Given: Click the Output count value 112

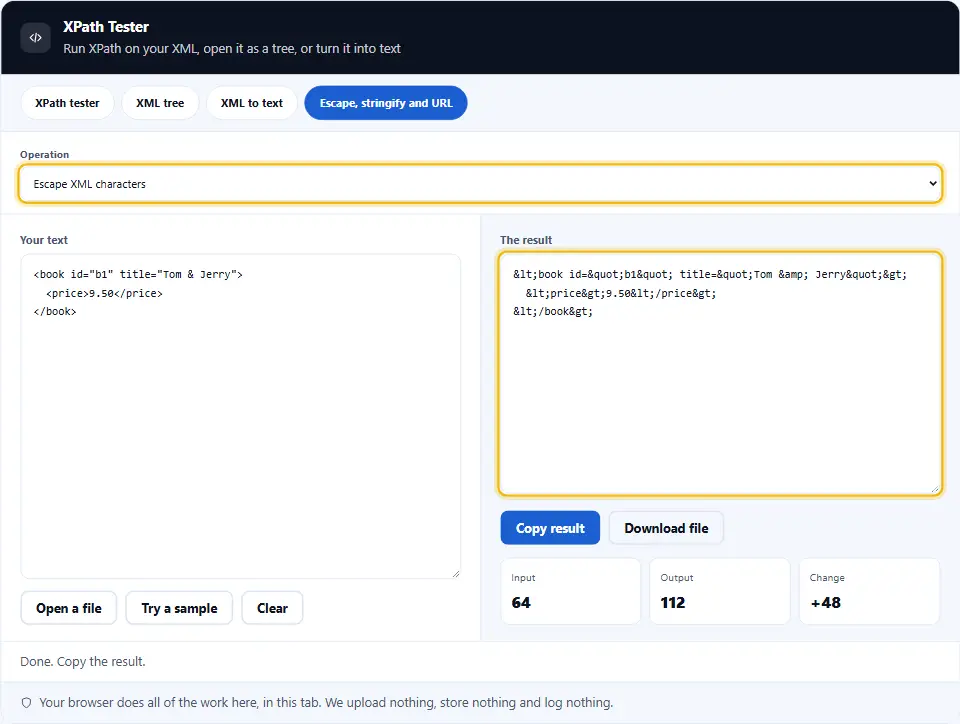Looking at the screenshot, I should (x=672, y=603).
